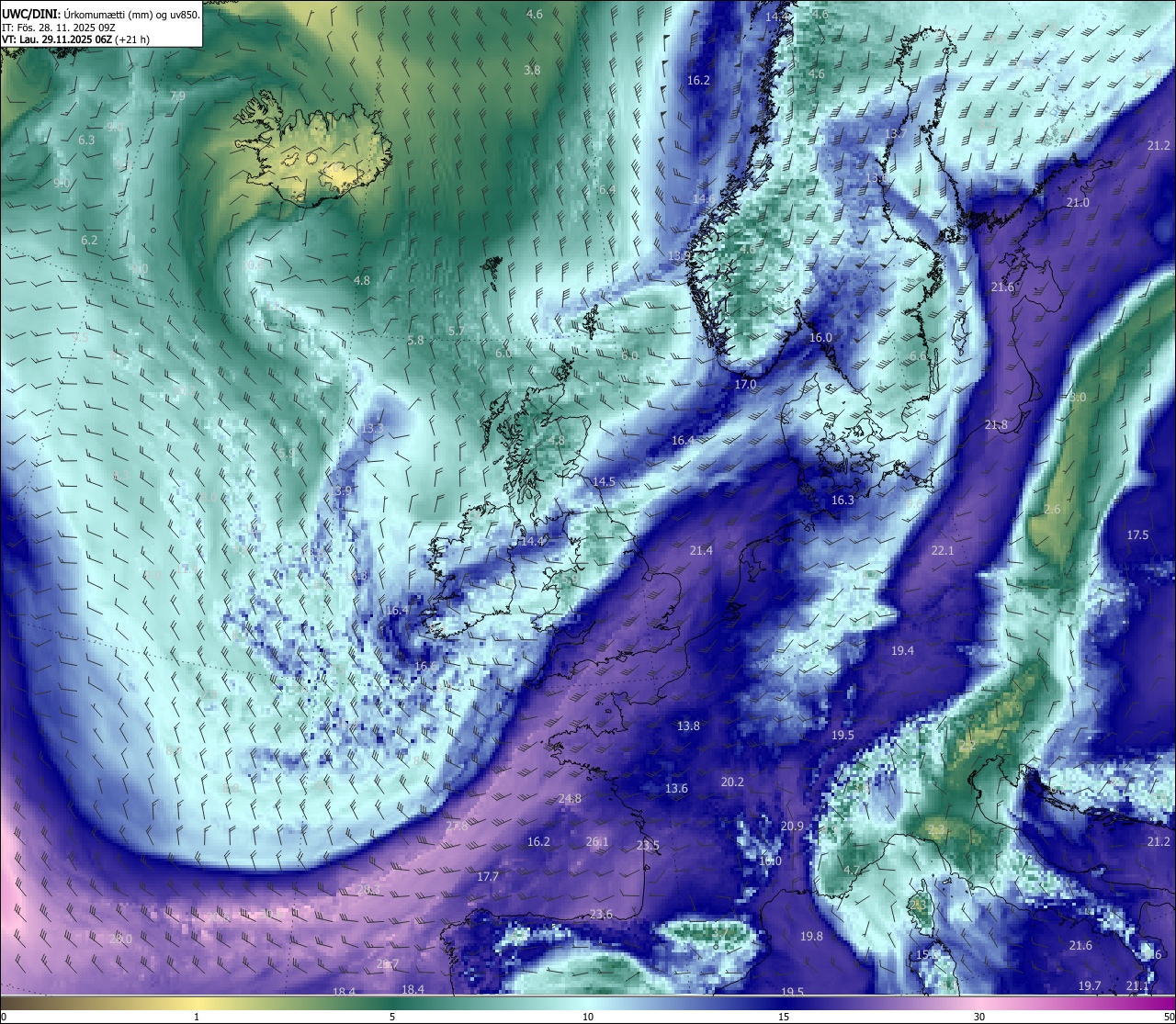Click the 24.8 value label

tap(570, 798)
